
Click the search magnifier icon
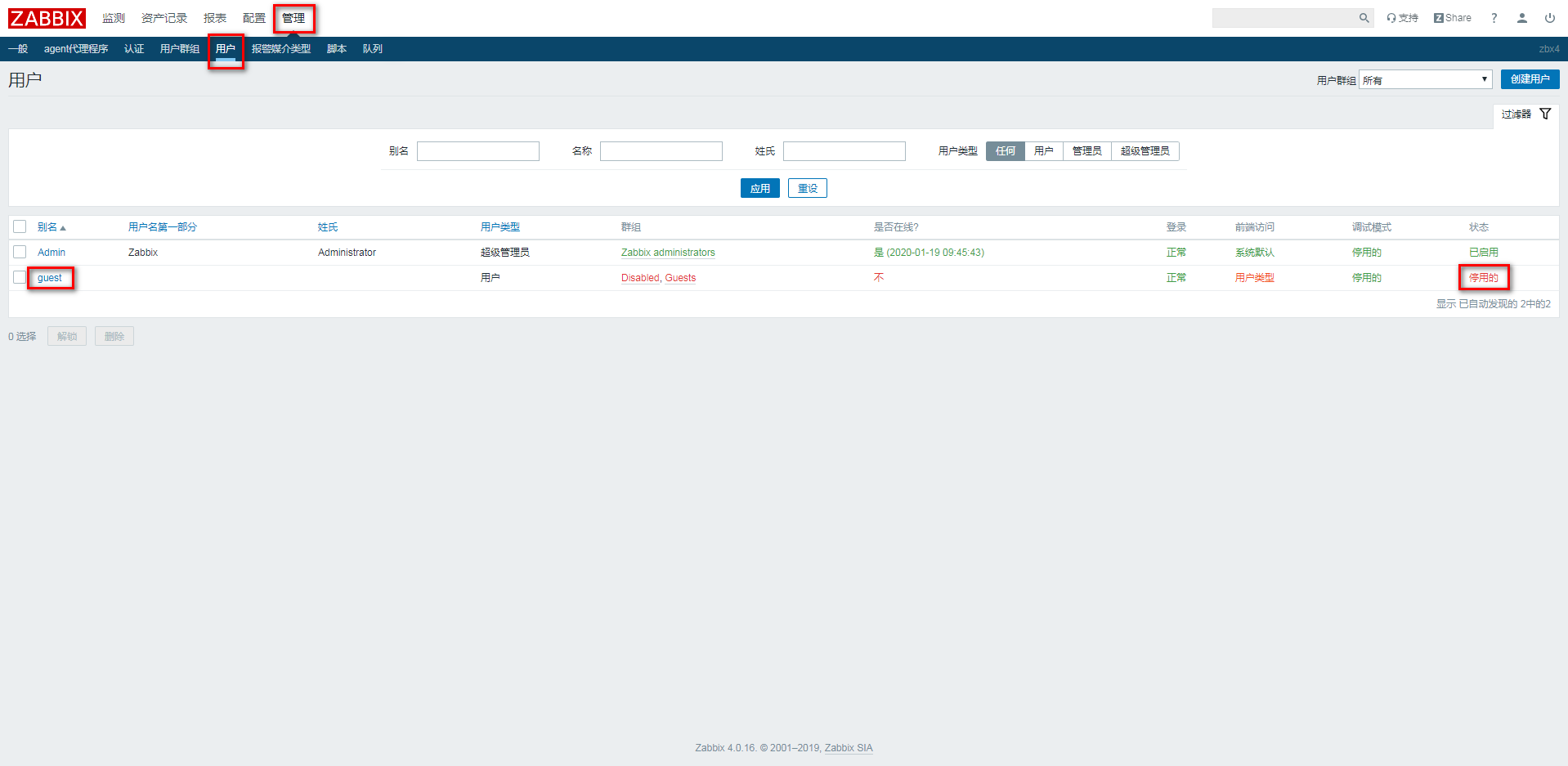1364,18
